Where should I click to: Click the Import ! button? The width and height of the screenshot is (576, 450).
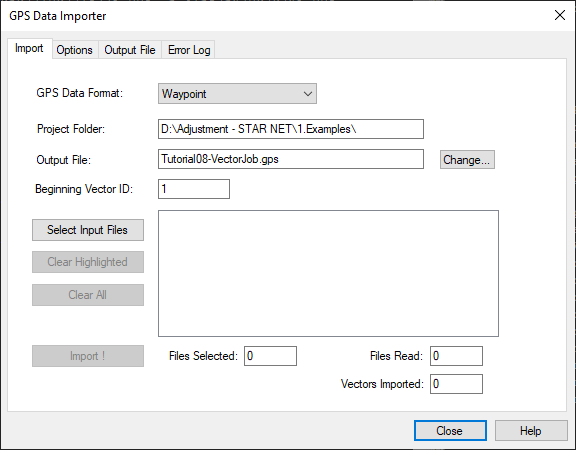(x=88, y=356)
